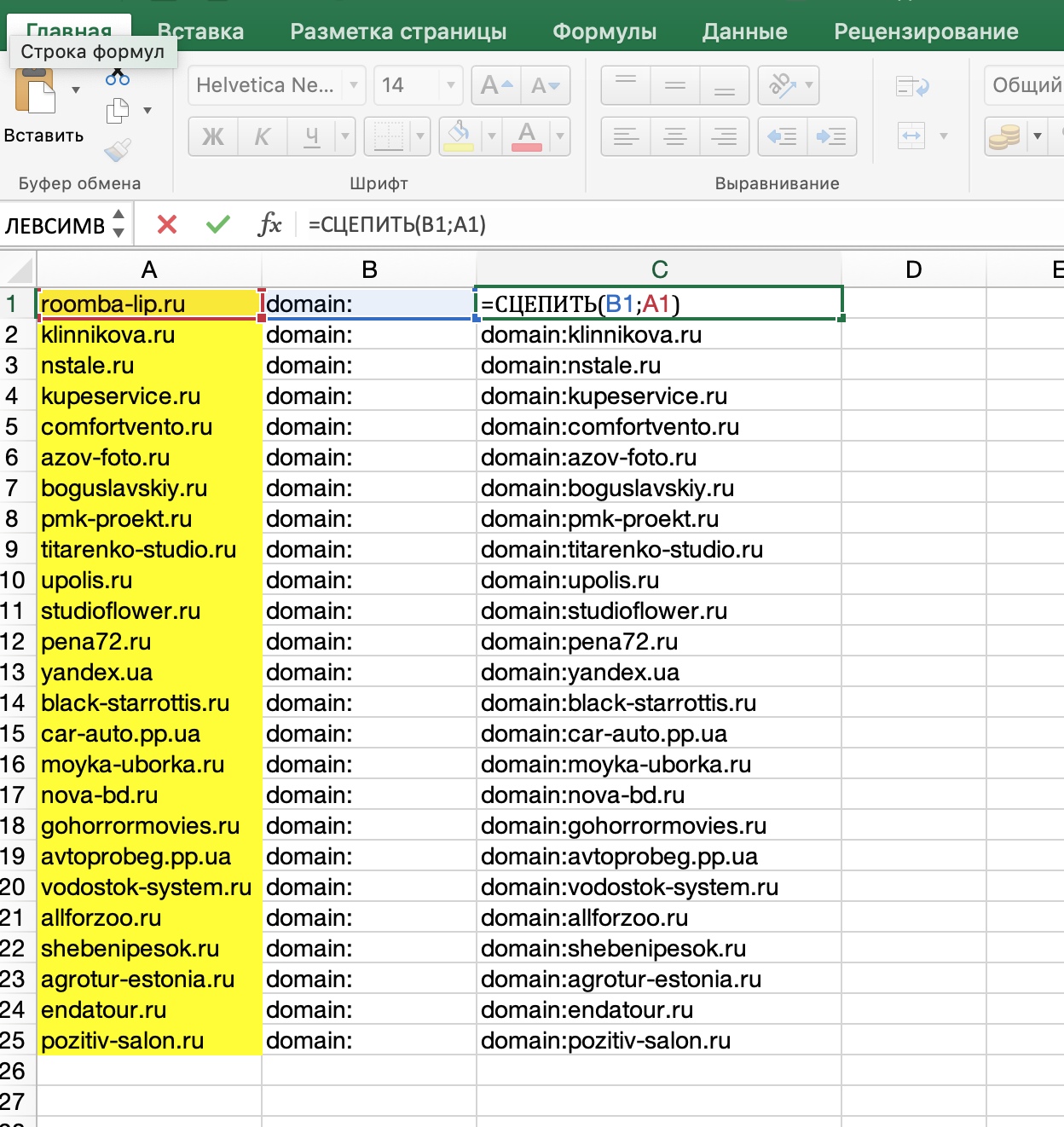Increase font size with A-up icon

496,85
